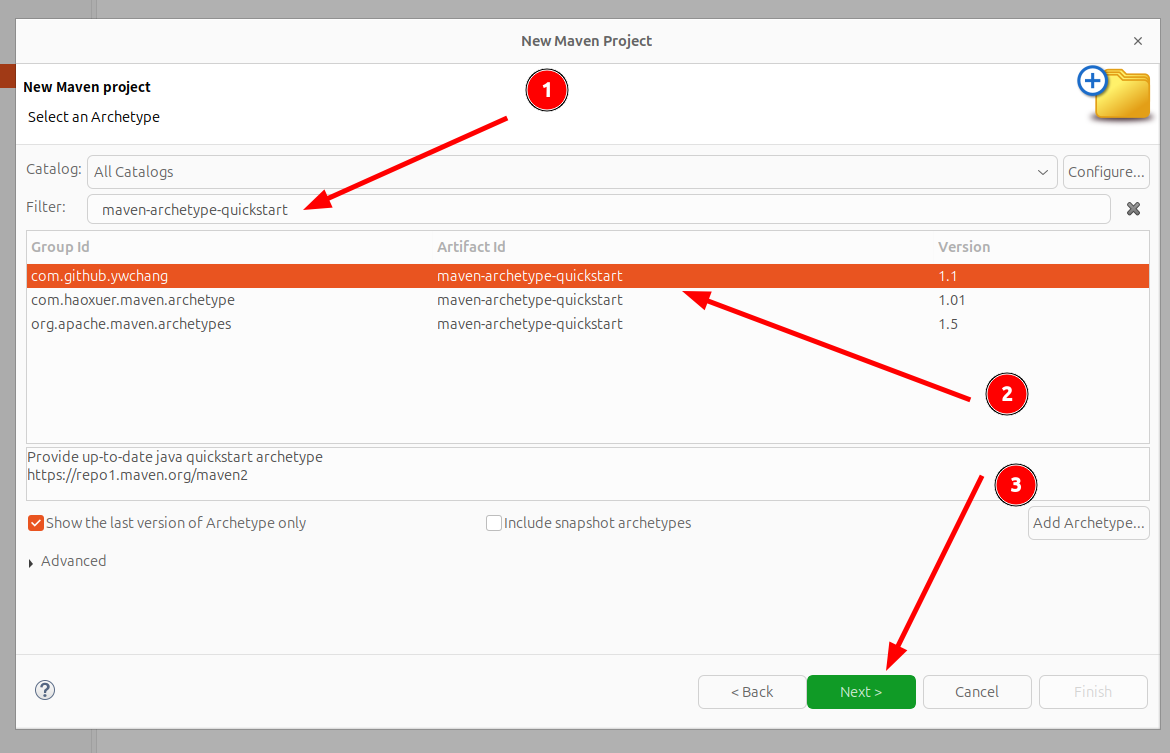Click version 1.5 cell
The width and height of the screenshot is (1170, 753).
[x=948, y=324]
